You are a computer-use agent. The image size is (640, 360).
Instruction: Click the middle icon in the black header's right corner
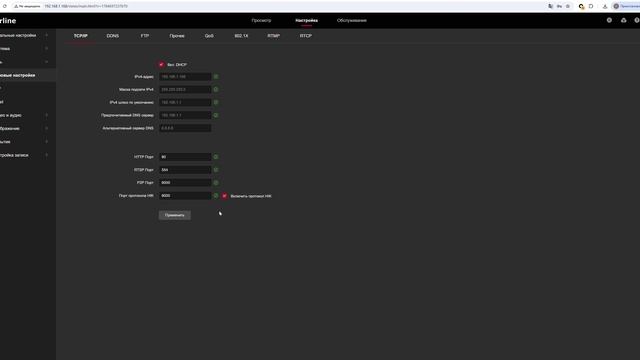pos(623,20)
